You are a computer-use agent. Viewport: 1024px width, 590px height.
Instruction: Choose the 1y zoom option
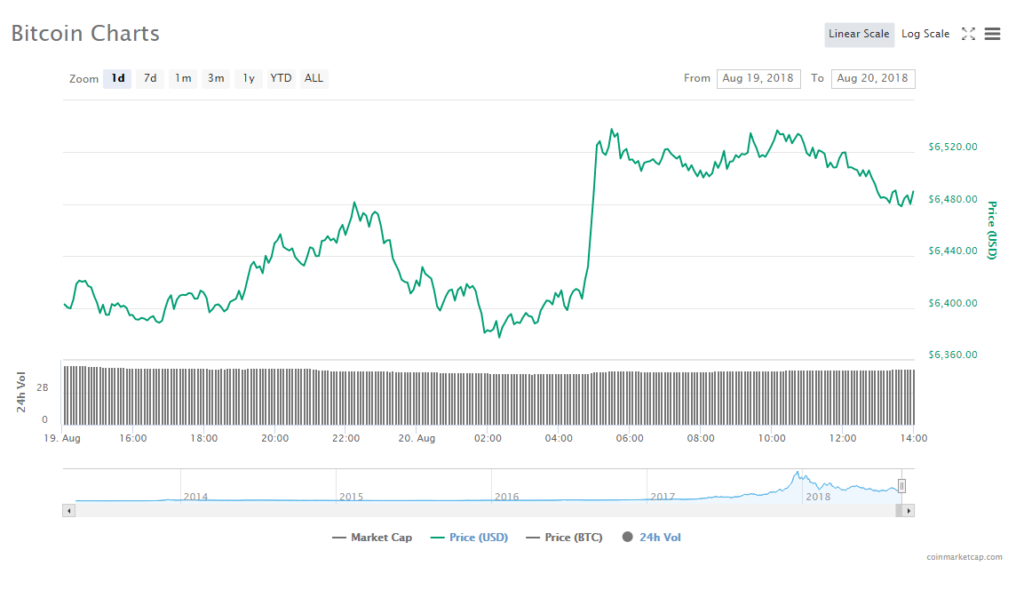tap(248, 78)
